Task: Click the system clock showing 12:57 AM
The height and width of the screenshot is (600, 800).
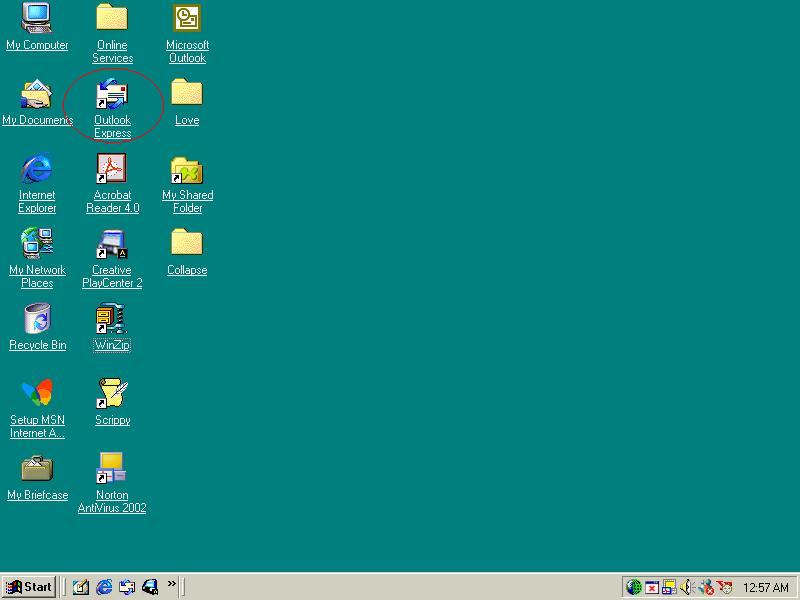Action: (766, 588)
